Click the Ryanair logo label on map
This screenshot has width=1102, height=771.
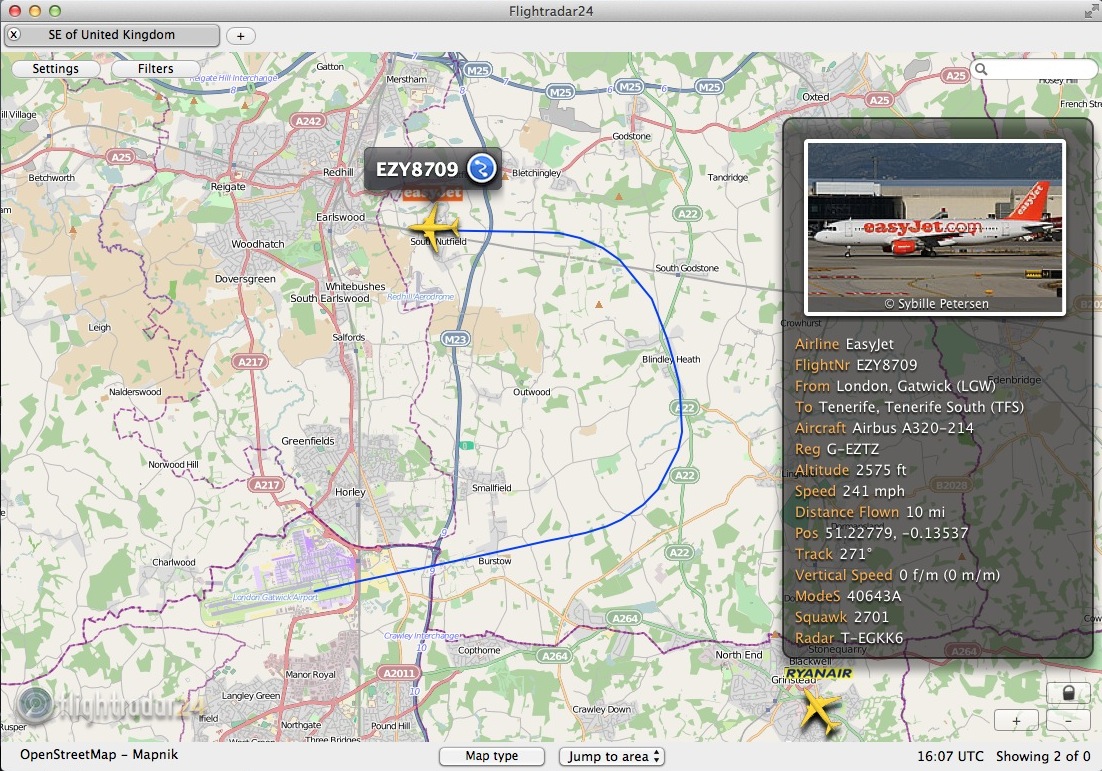click(819, 673)
